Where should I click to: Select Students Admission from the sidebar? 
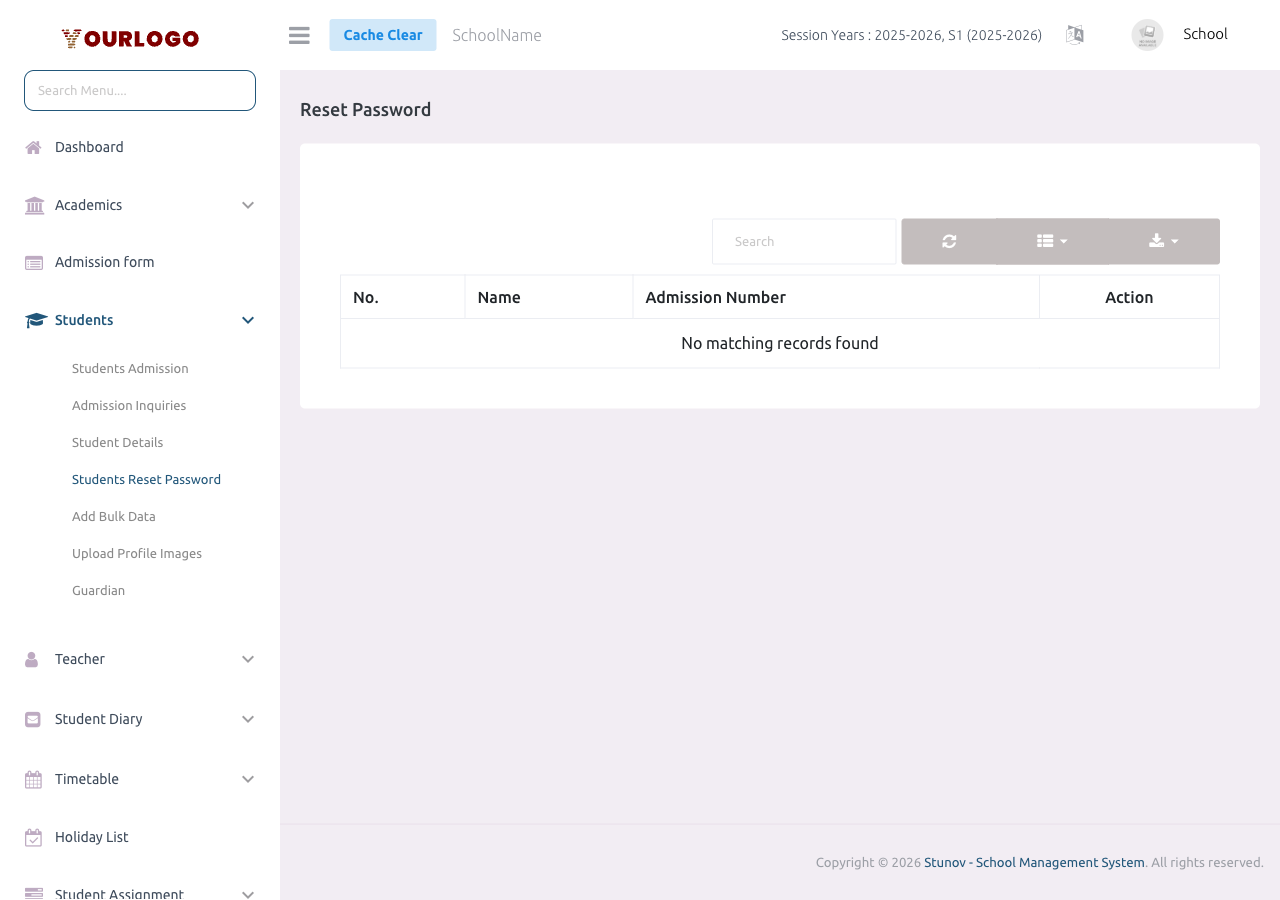(130, 368)
